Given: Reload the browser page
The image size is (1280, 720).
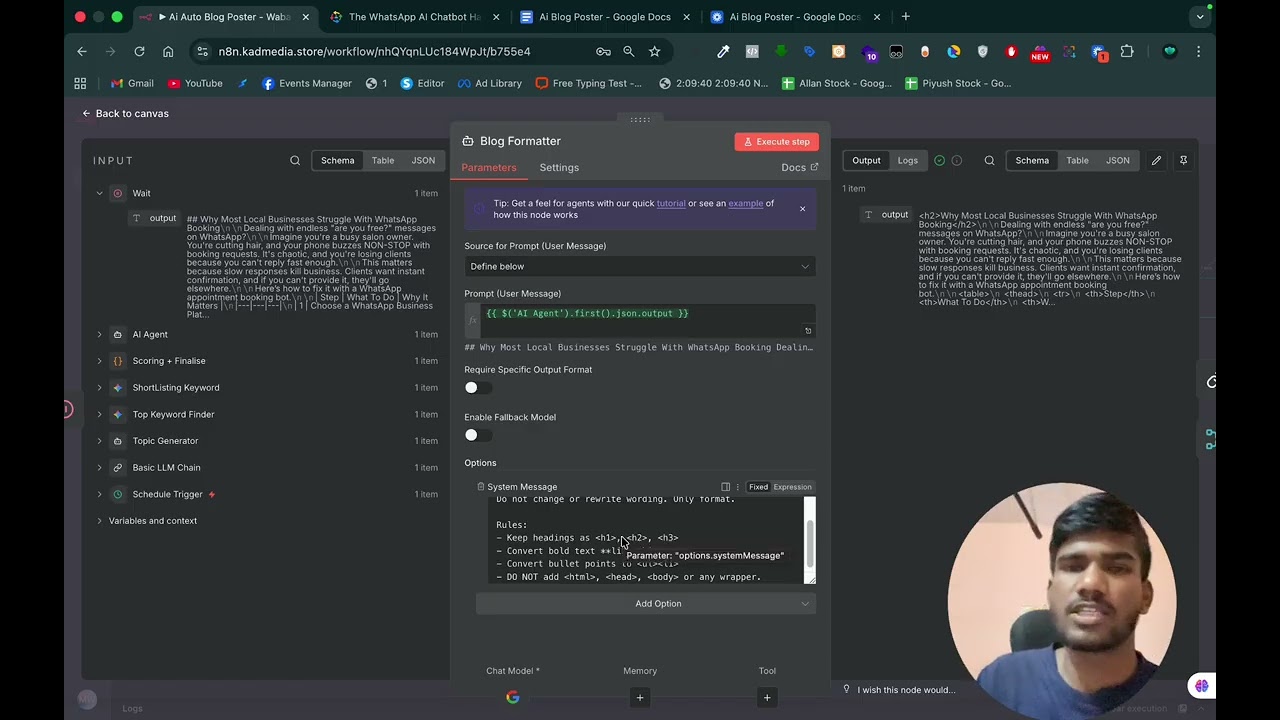Looking at the screenshot, I should tap(139, 51).
